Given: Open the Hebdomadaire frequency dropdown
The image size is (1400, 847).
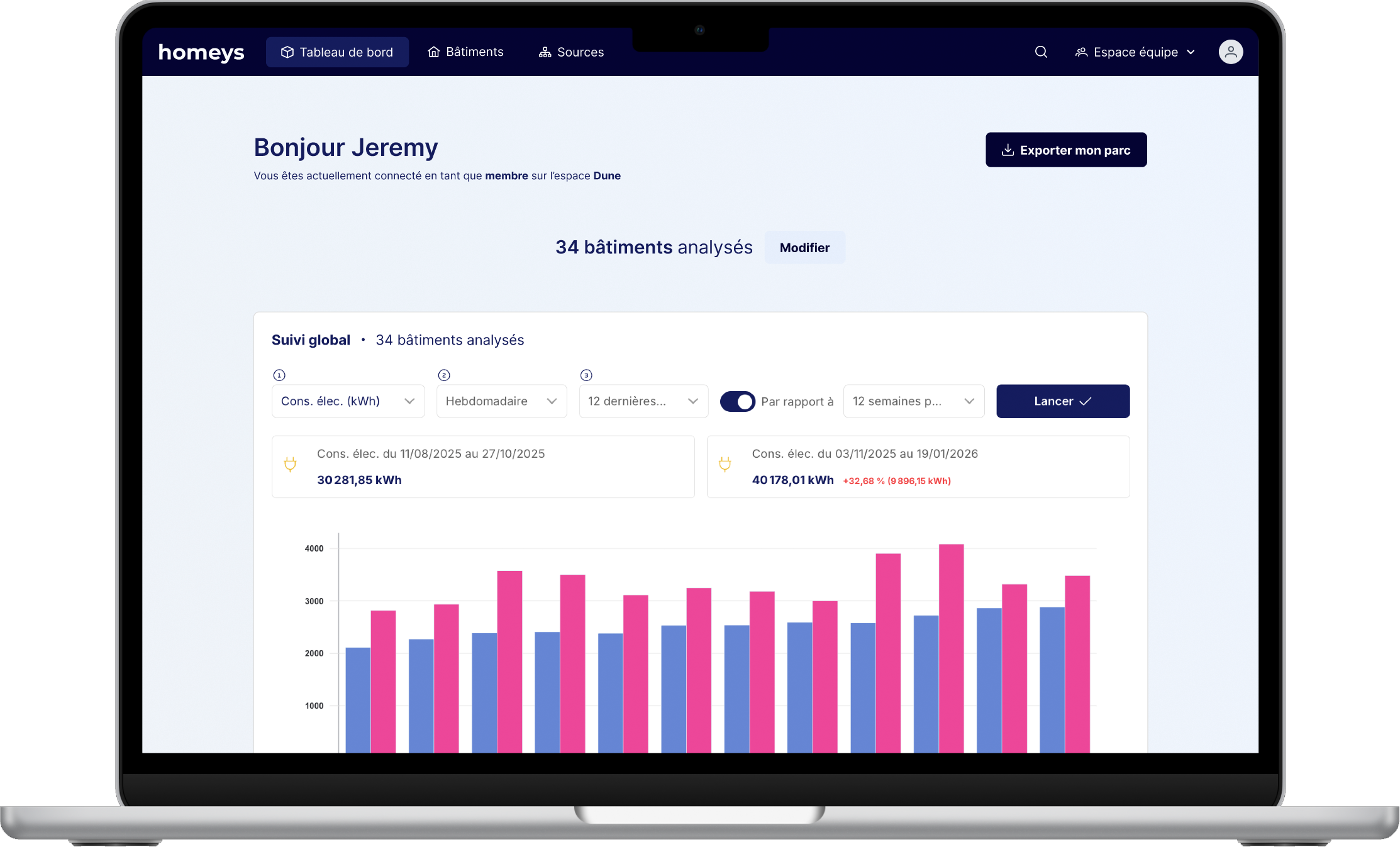Looking at the screenshot, I should (x=501, y=401).
